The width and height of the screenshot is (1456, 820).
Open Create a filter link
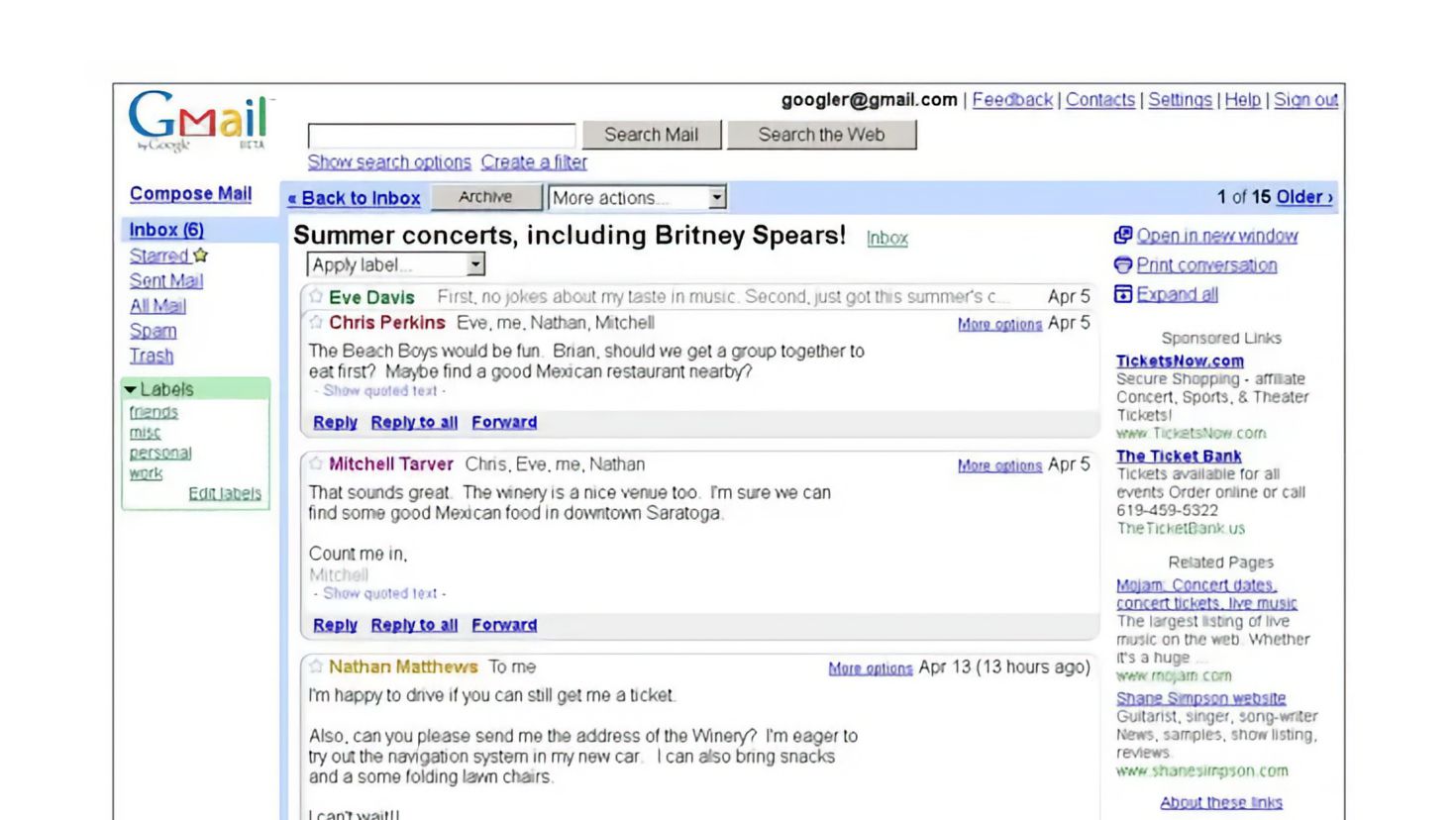[534, 161]
